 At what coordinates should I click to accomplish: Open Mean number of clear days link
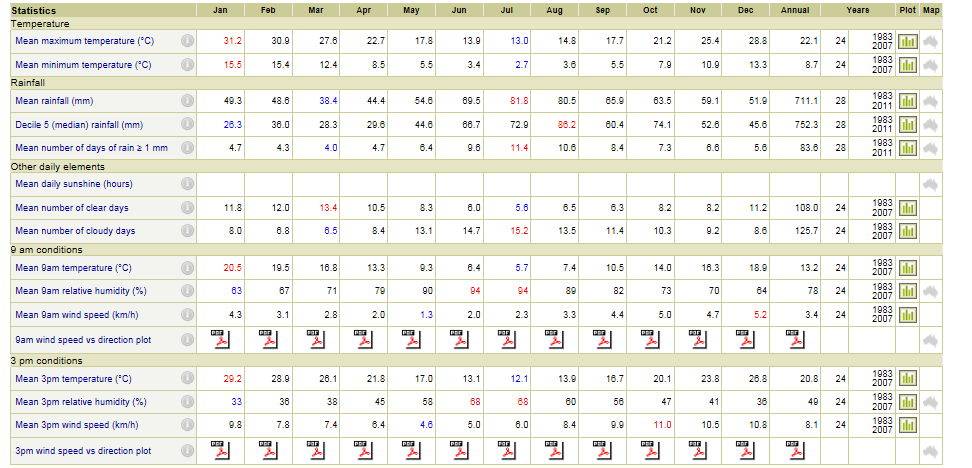pos(72,208)
